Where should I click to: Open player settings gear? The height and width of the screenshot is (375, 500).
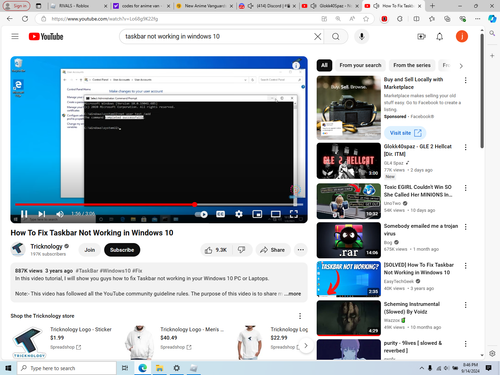[x=239, y=214]
